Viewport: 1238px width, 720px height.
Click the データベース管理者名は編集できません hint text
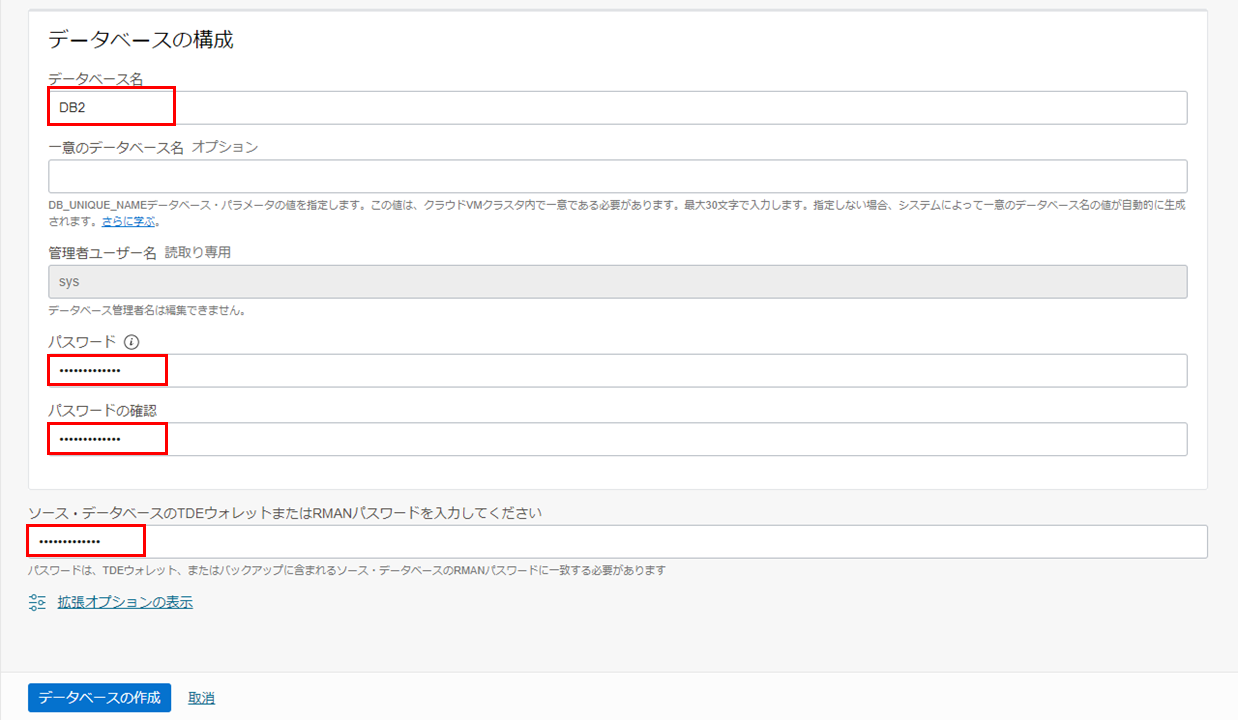click(x=147, y=310)
